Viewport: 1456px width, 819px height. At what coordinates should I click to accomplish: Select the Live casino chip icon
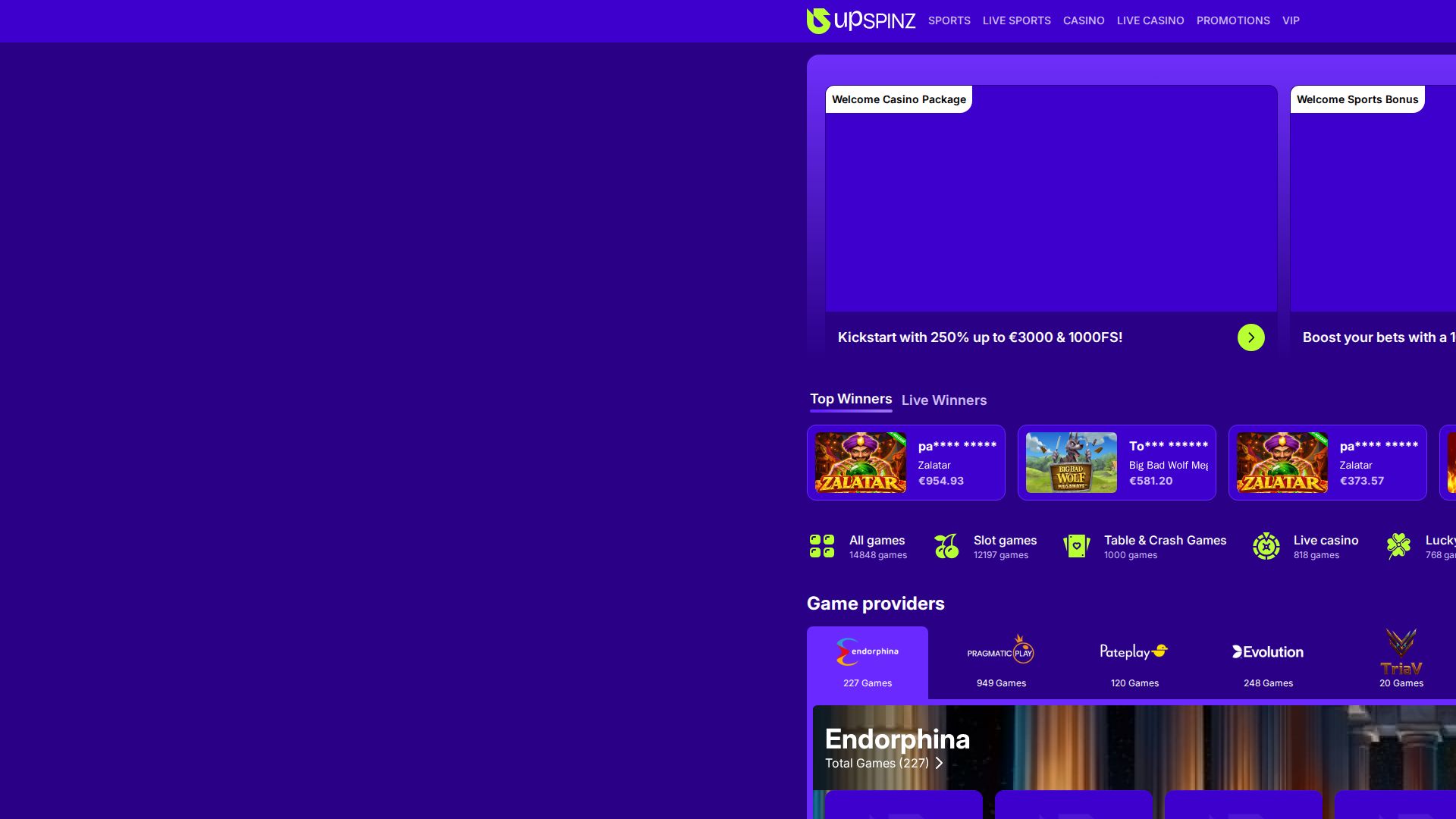[1266, 546]
